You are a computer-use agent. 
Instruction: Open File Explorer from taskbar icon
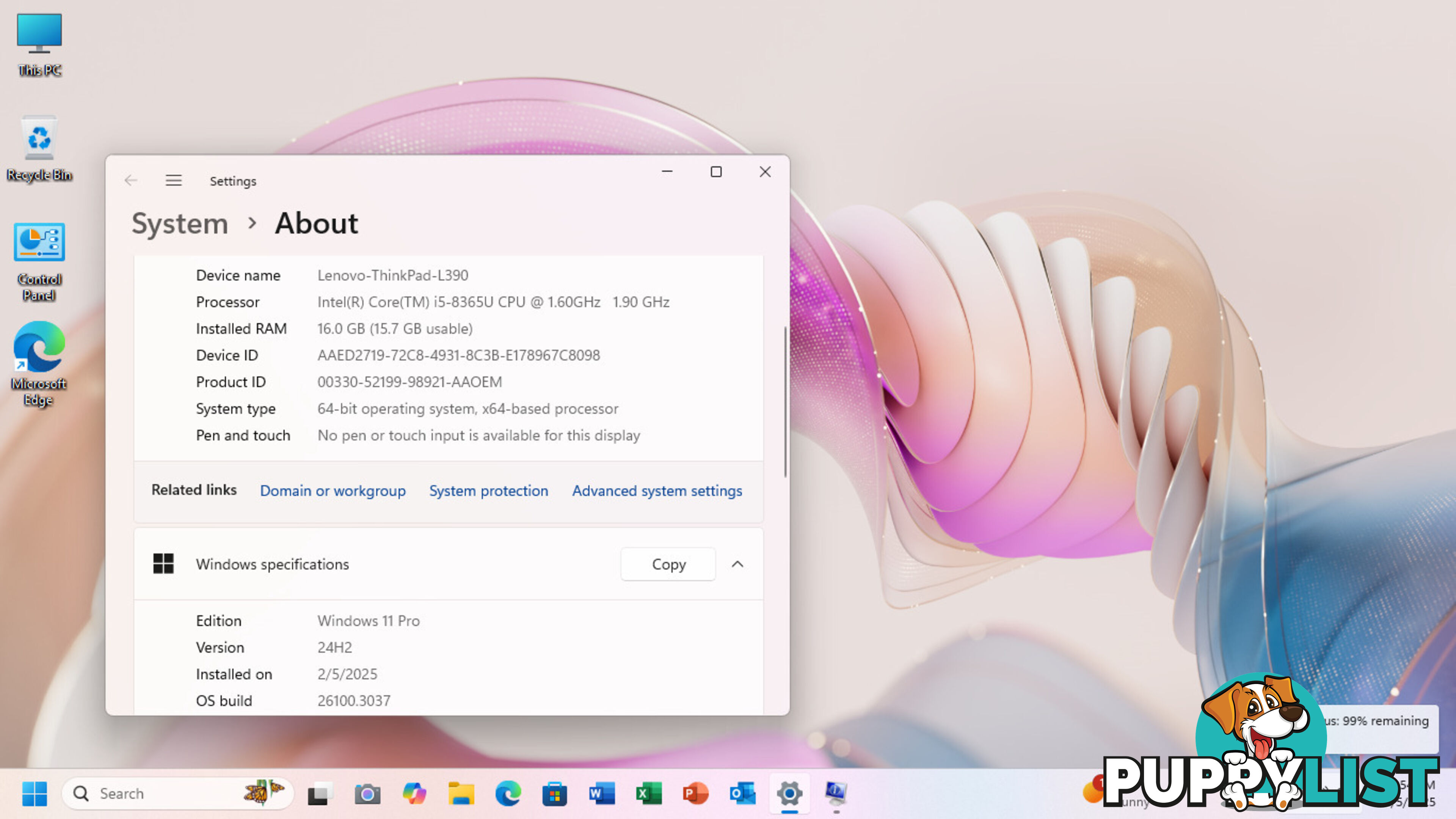pyautogui.click(x=461, y=793)
